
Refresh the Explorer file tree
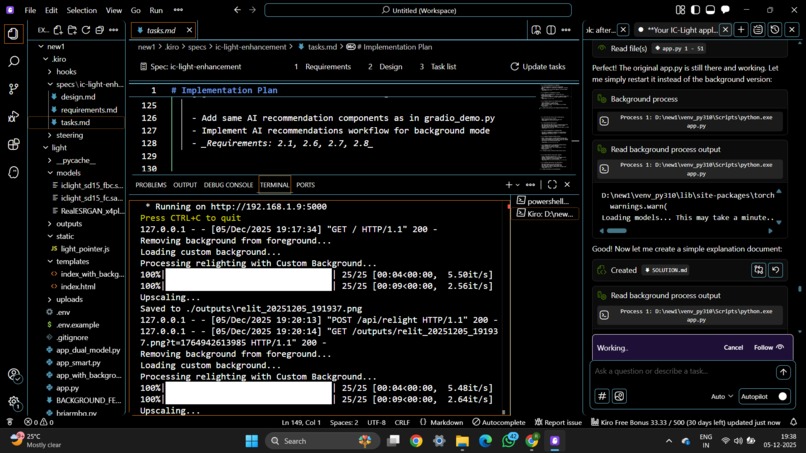pyautogui.click(x=86, y=30)
